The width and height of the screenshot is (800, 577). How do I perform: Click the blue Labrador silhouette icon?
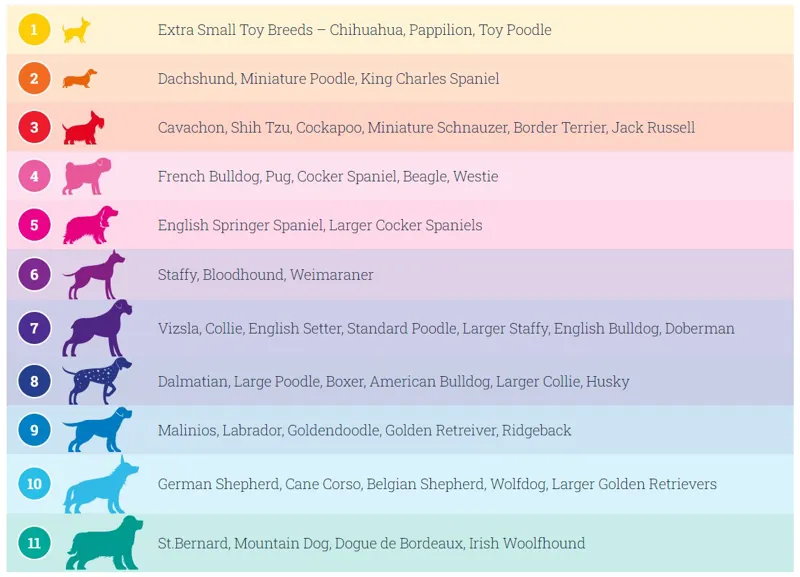click(97, 430)
